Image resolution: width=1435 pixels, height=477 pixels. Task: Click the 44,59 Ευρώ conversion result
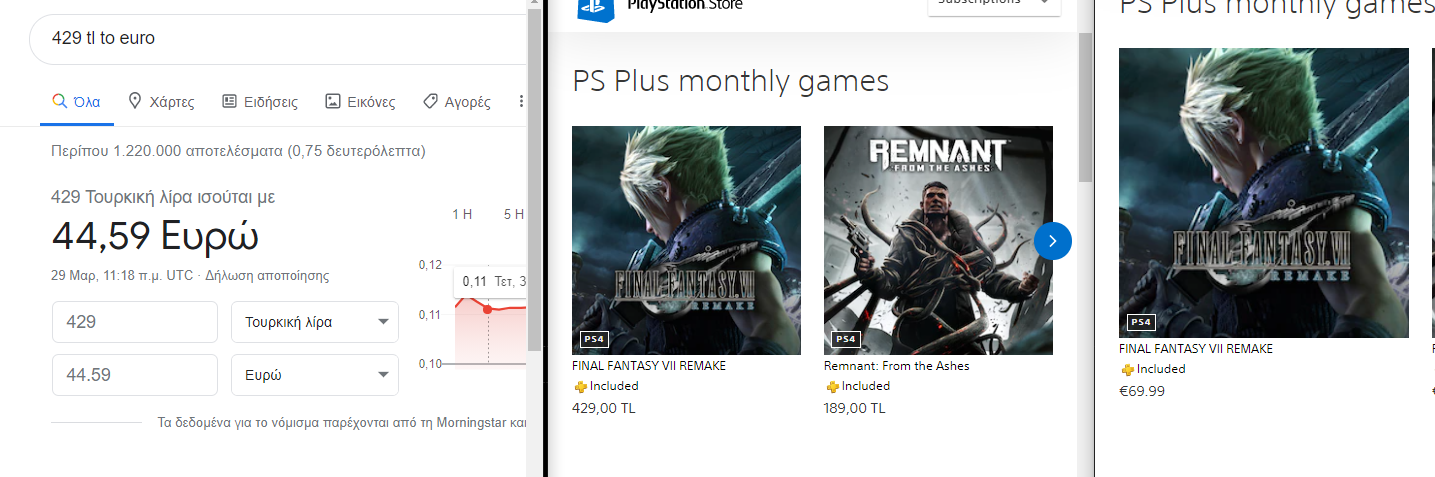[x=155, y=236]
